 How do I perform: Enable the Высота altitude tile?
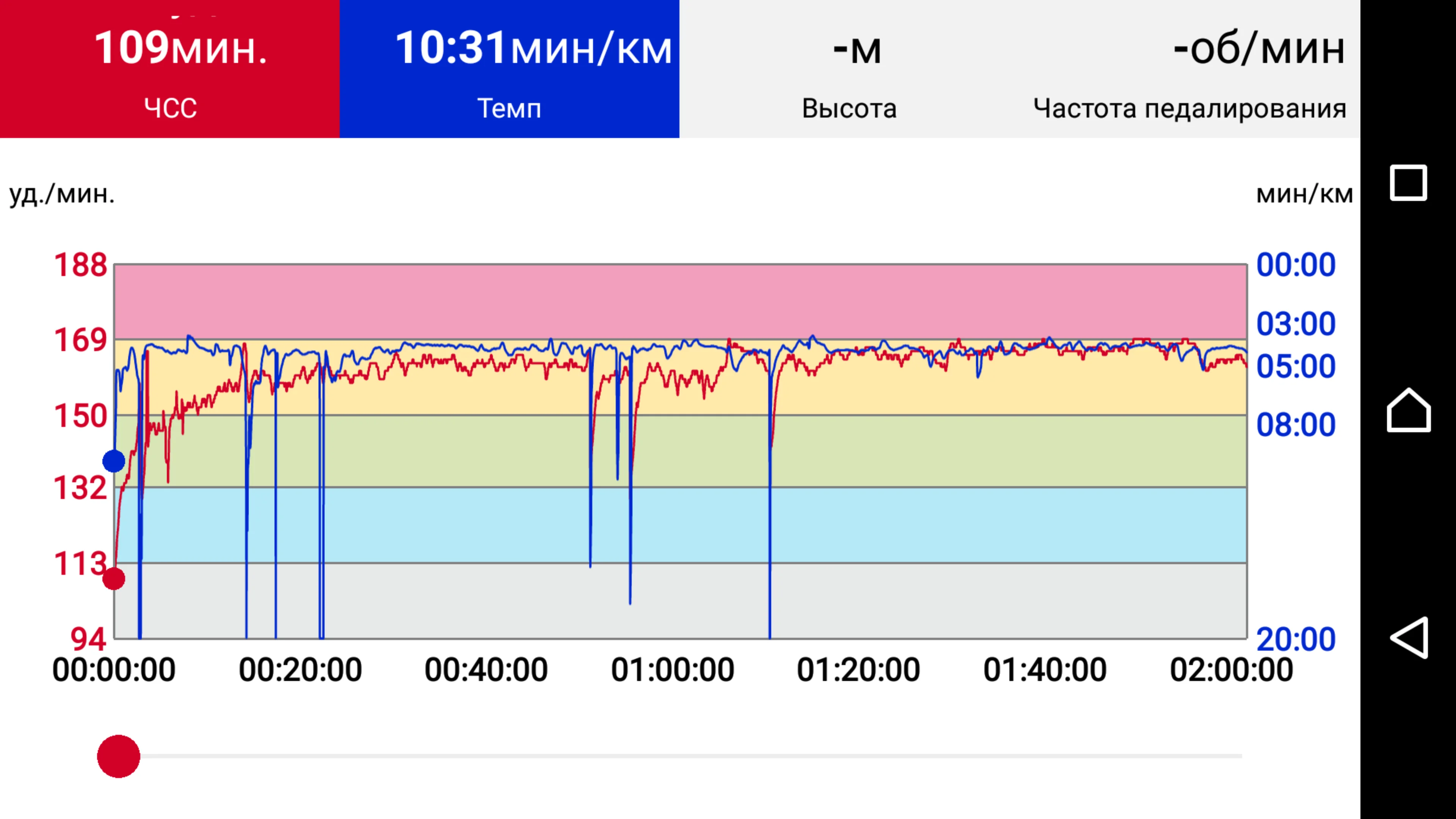(849, 69)
